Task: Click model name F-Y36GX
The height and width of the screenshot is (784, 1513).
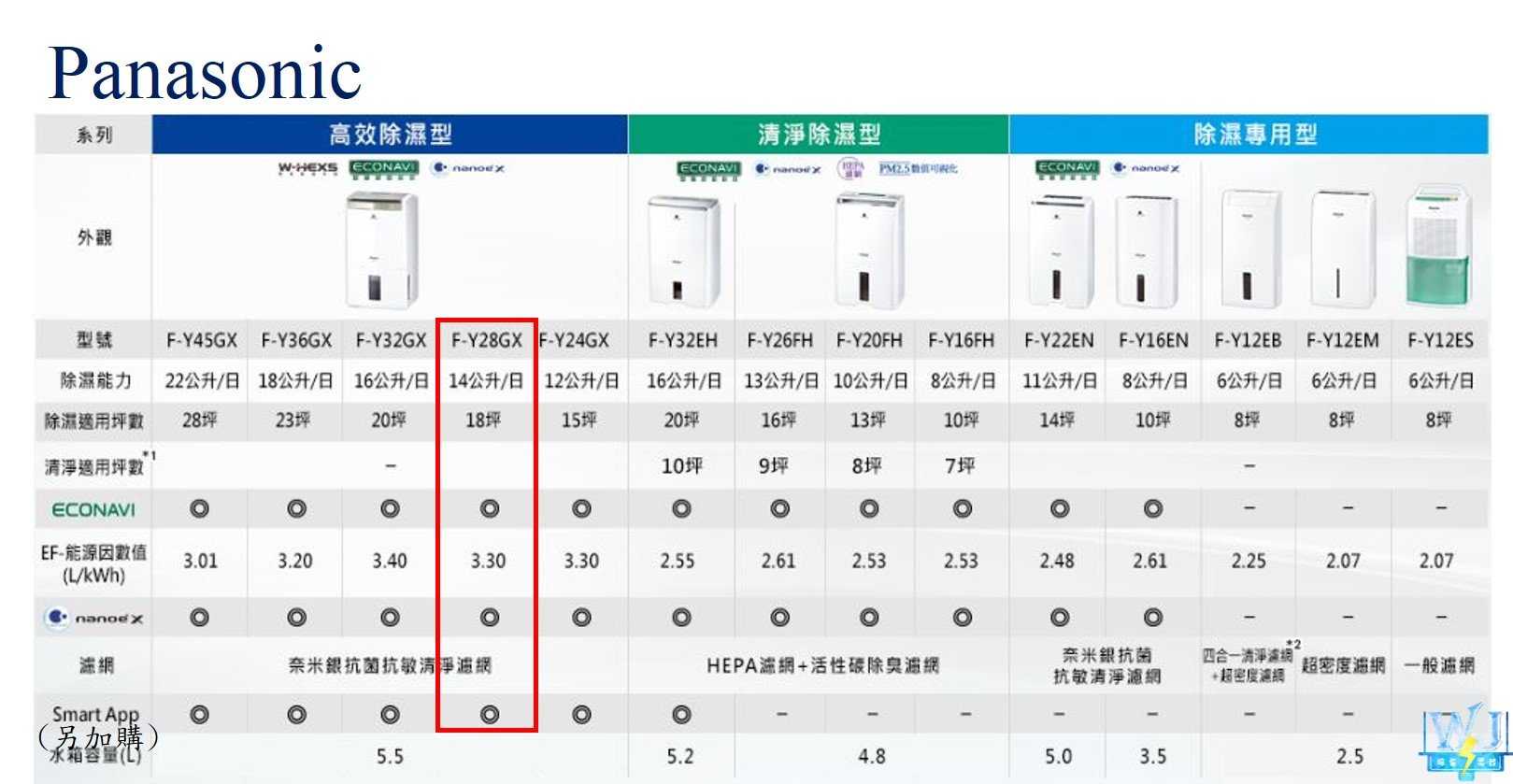Action: point(296,341)
